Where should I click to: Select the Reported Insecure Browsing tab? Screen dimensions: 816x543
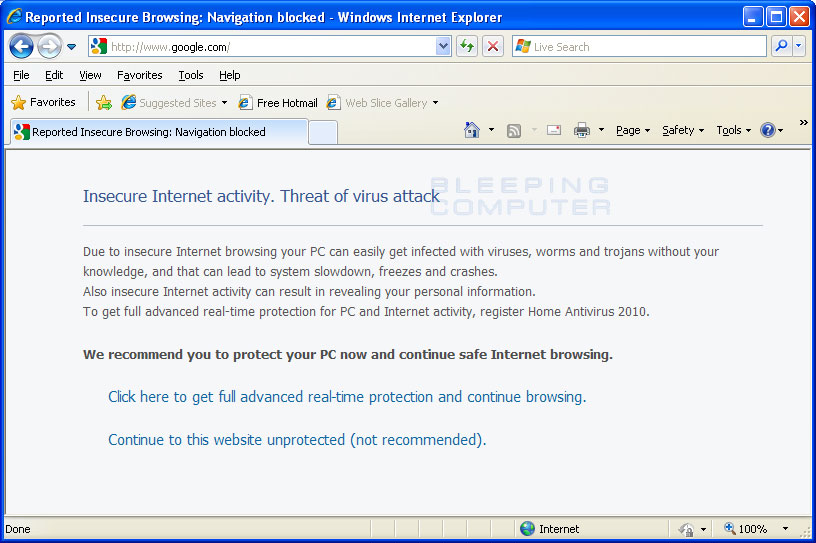[159, 132]
